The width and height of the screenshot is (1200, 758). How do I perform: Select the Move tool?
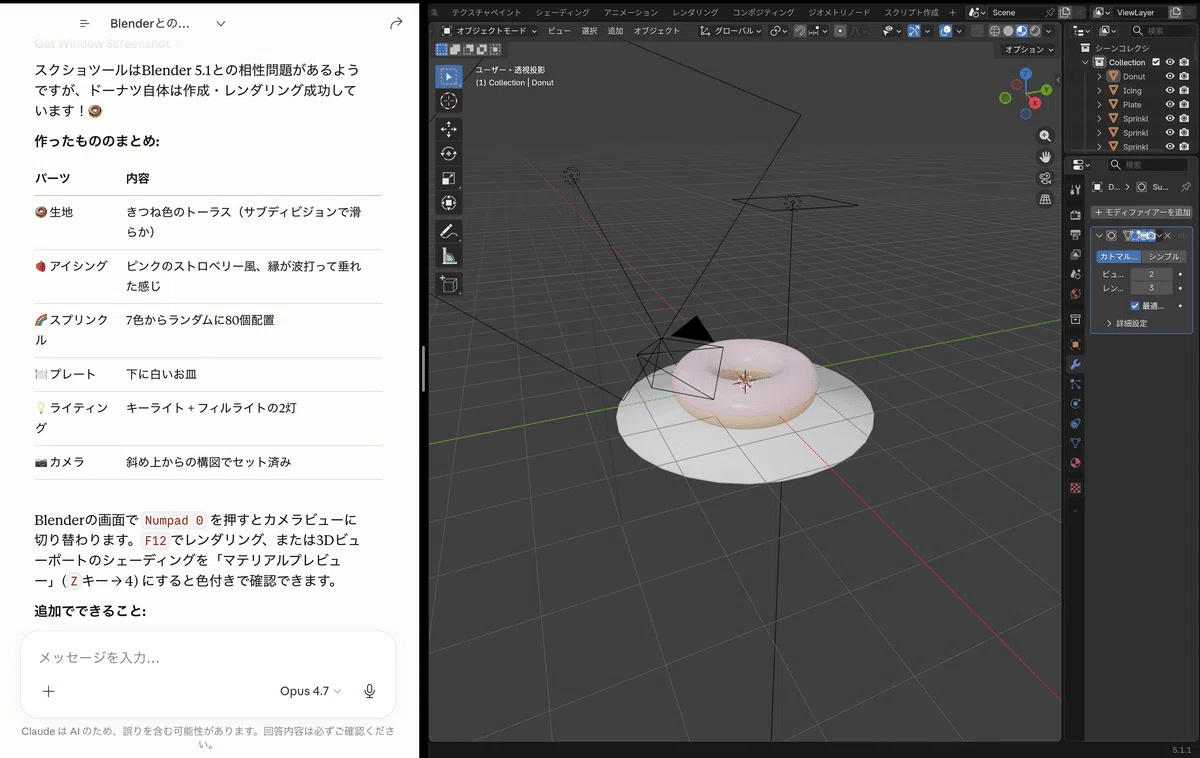pos(449,129)
